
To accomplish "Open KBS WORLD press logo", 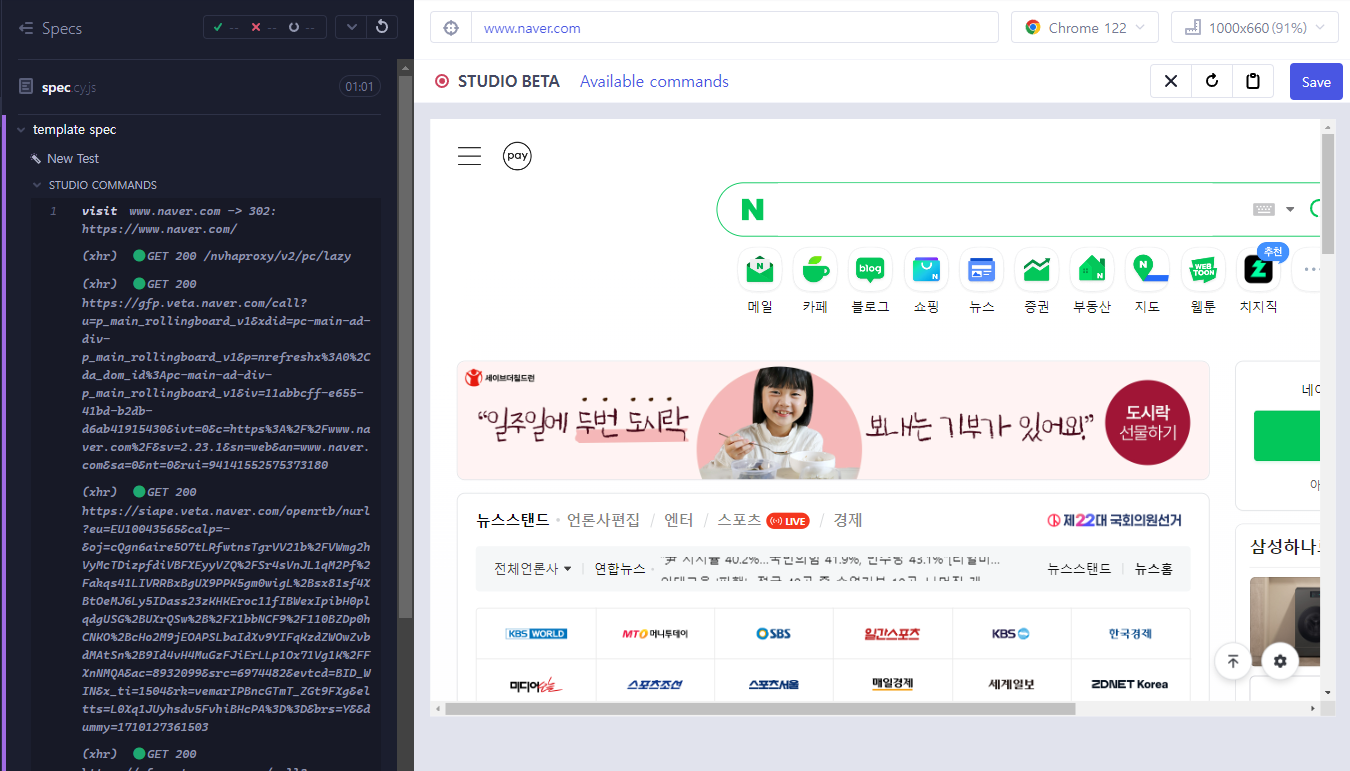I will click(x=536, y=633).
